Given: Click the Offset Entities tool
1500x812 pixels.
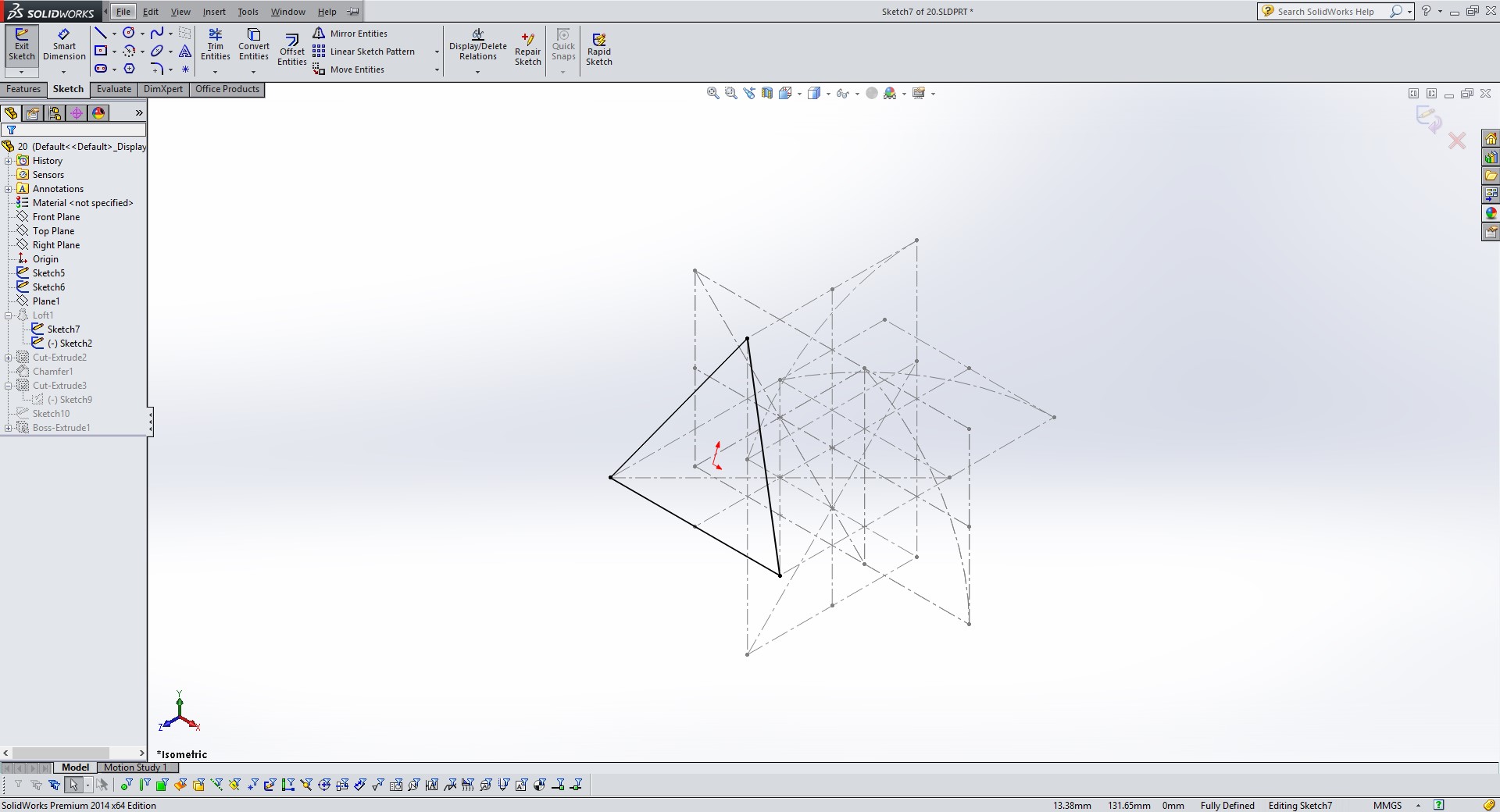Looking at the screenshot, I should point(291,50).
